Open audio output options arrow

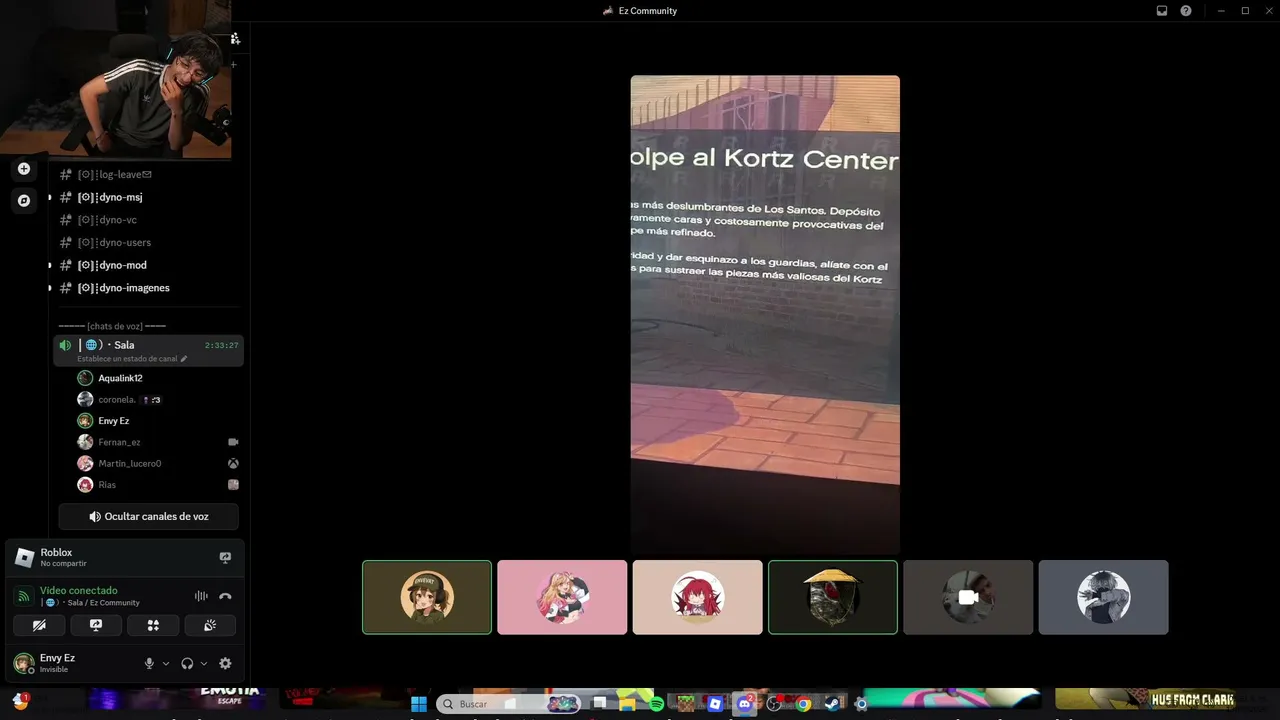pos(204,663)
